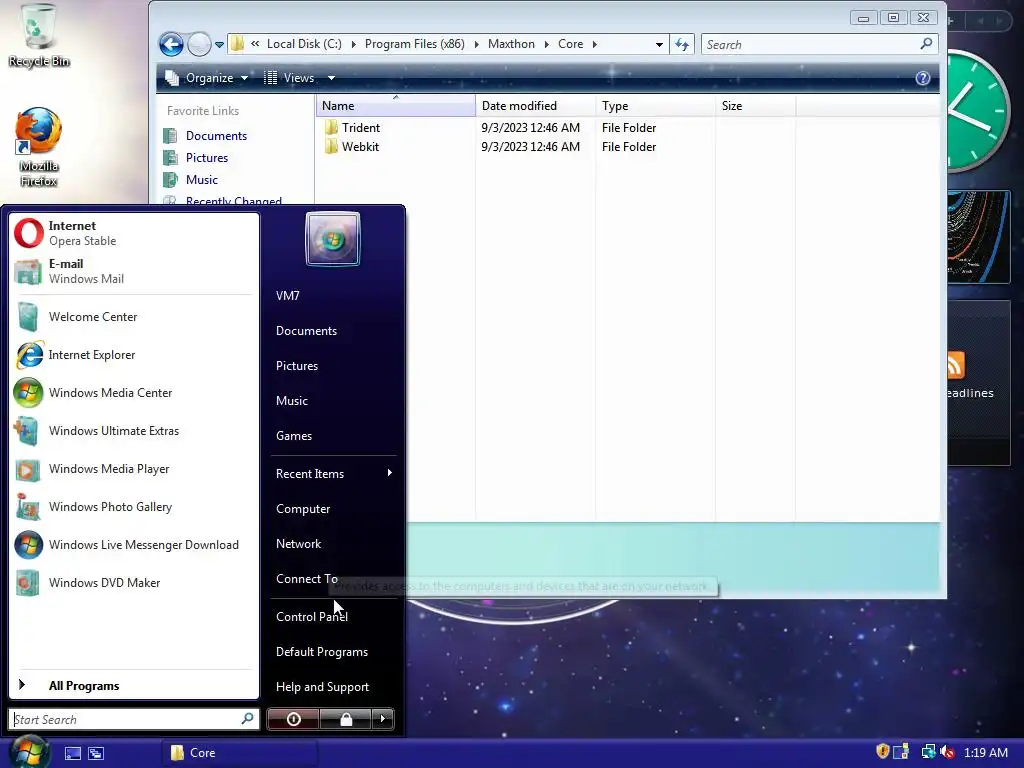
Task: Click the muted volume tray icon
Action: tap(948, 752)
